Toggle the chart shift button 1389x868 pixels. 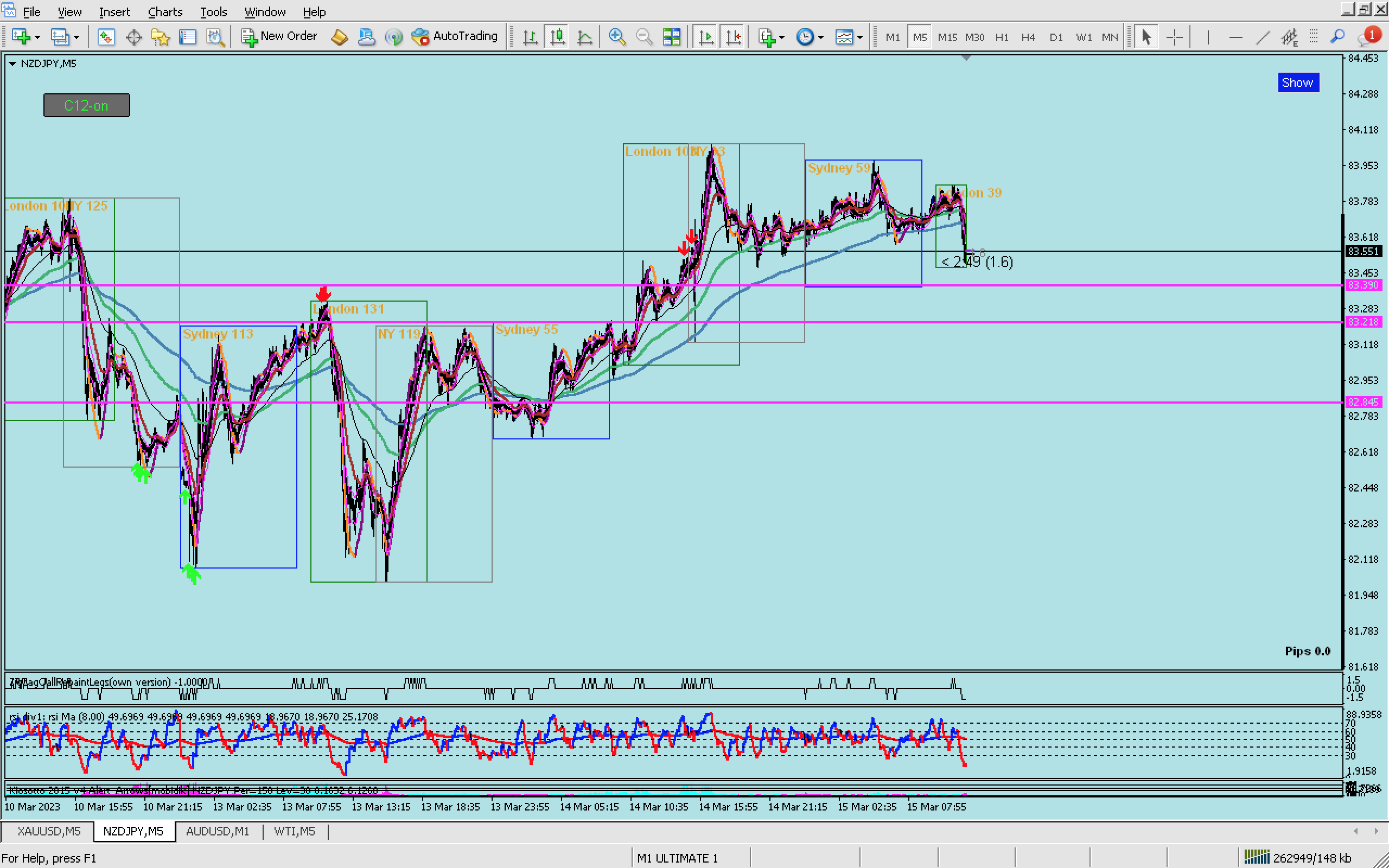[733, 37]
